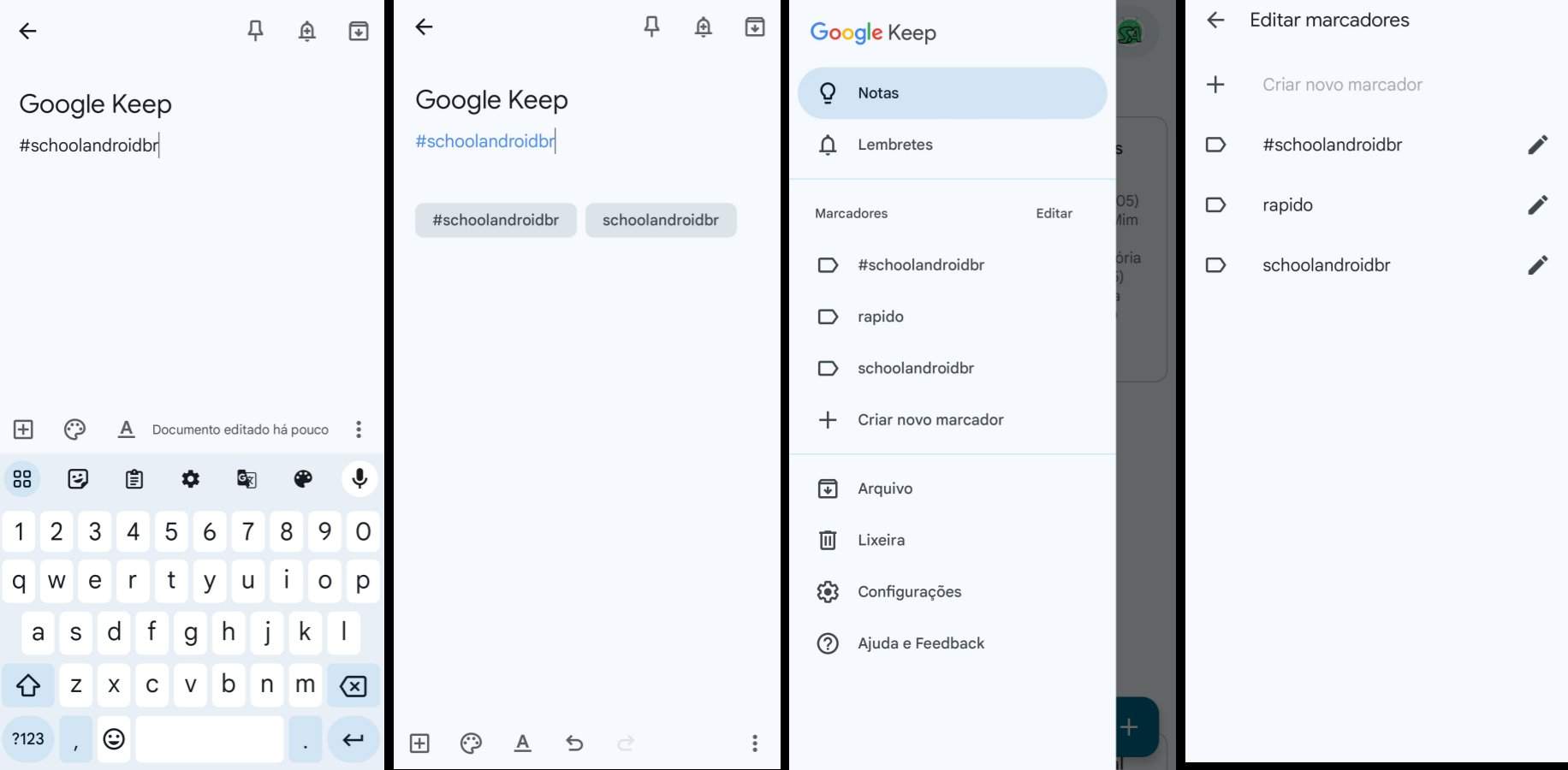Open the #schoolandroidbr label in drawer
Viewport: 1568px width, 770px height.
click(952, 265)
